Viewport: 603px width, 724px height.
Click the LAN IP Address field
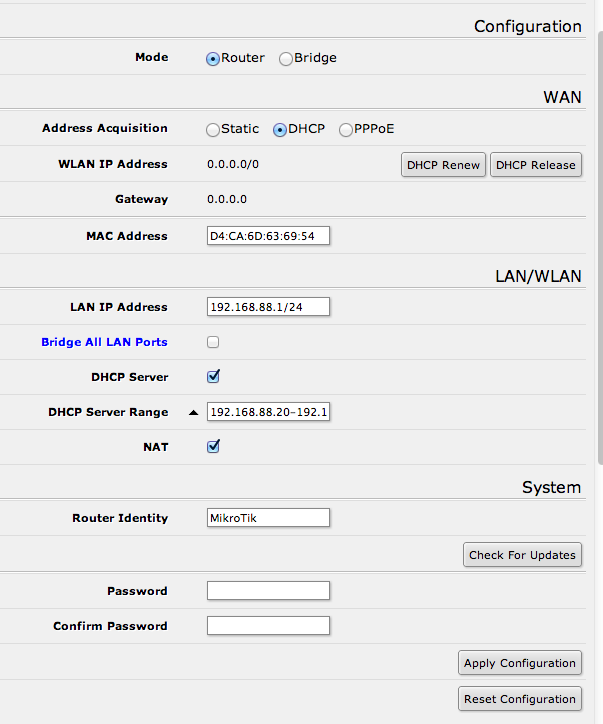(x=268, y=307)
